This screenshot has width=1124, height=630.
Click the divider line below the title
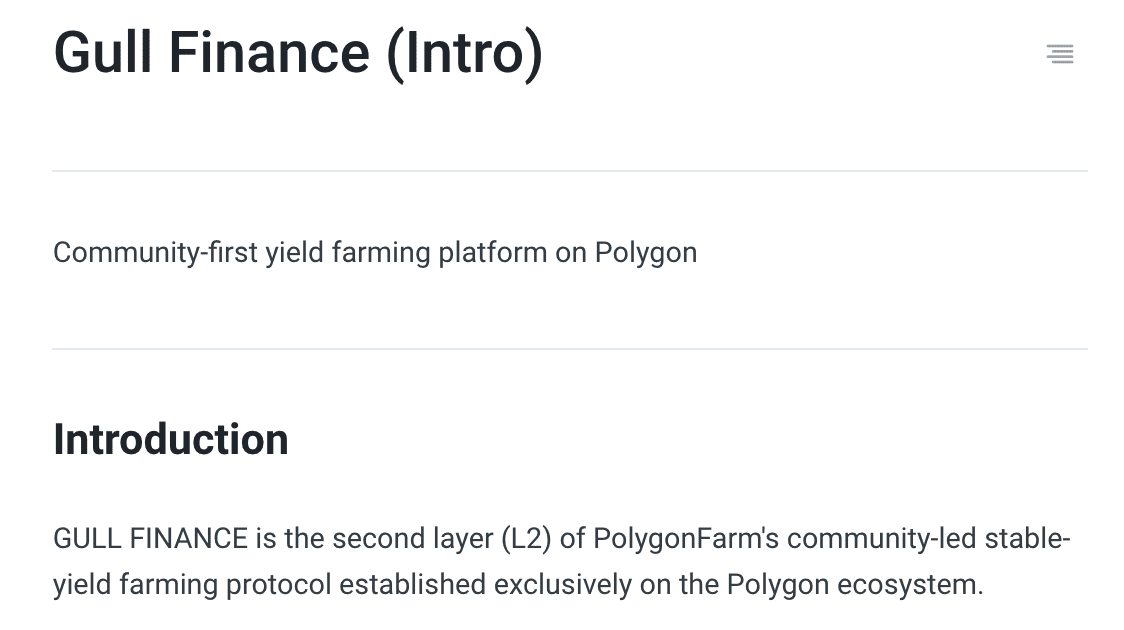click(x=570, y=171)
